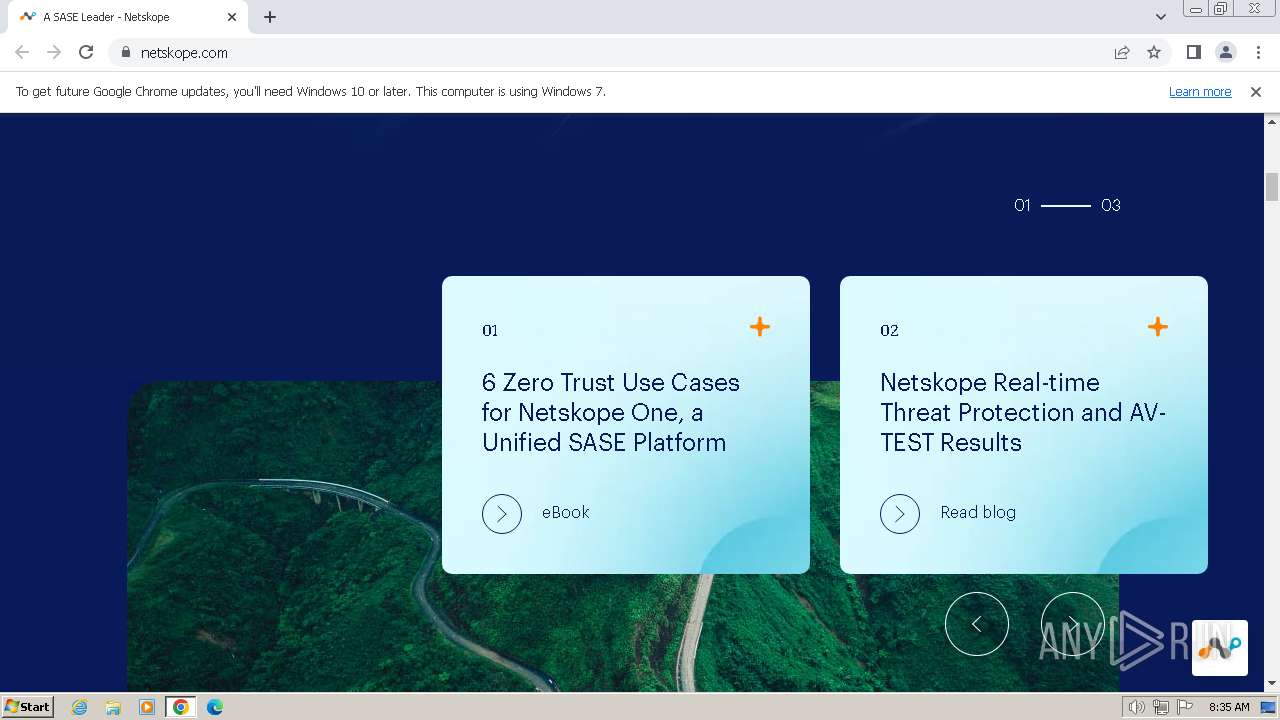Reload the netskope.com page

[x=86, y=52]
